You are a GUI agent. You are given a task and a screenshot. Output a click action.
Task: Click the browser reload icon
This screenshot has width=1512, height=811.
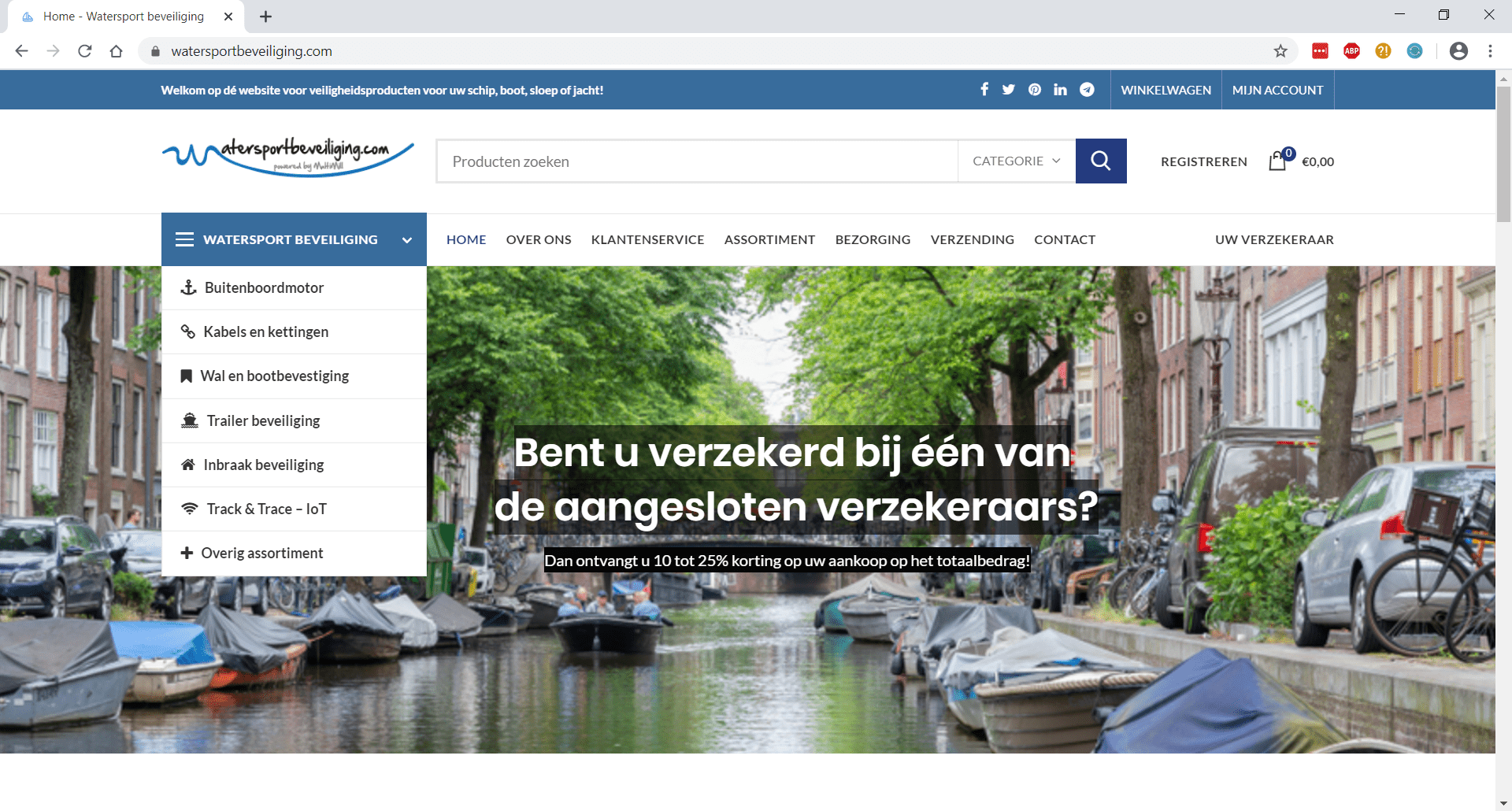85,51
